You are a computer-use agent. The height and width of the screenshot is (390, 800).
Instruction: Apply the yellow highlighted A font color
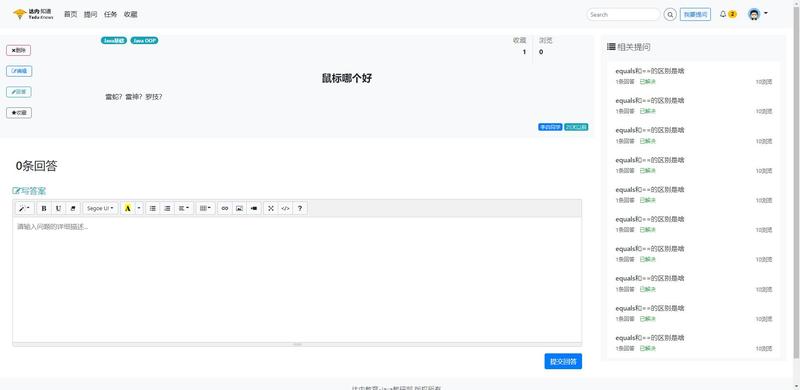click(128, 208)
